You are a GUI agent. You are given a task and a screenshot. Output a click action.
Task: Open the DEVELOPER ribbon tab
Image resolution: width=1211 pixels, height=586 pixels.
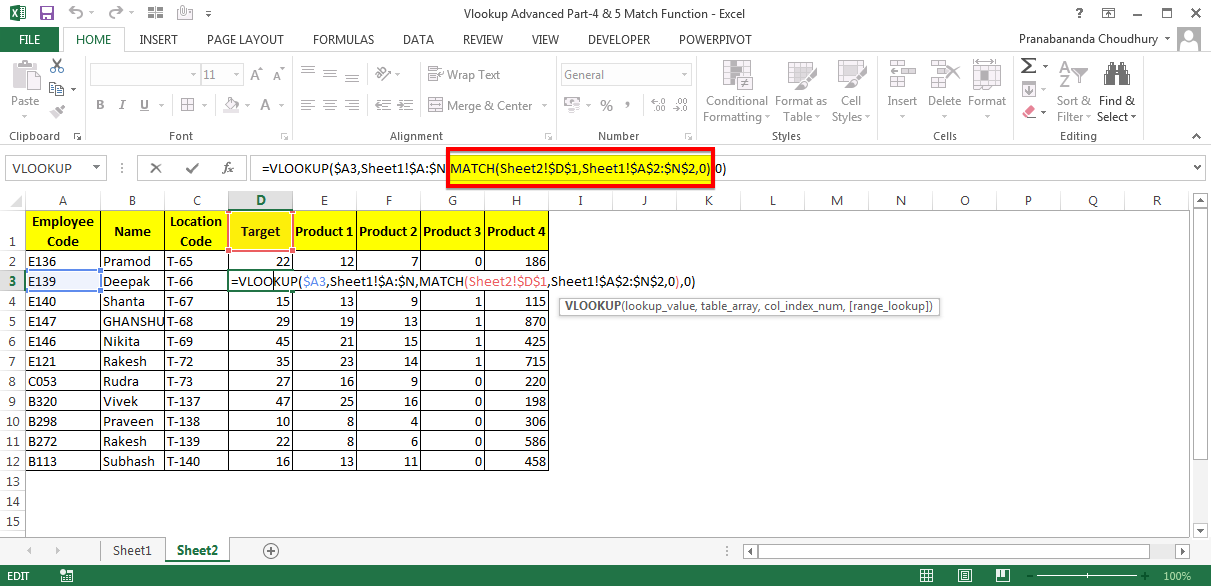(x=618, y=39)
